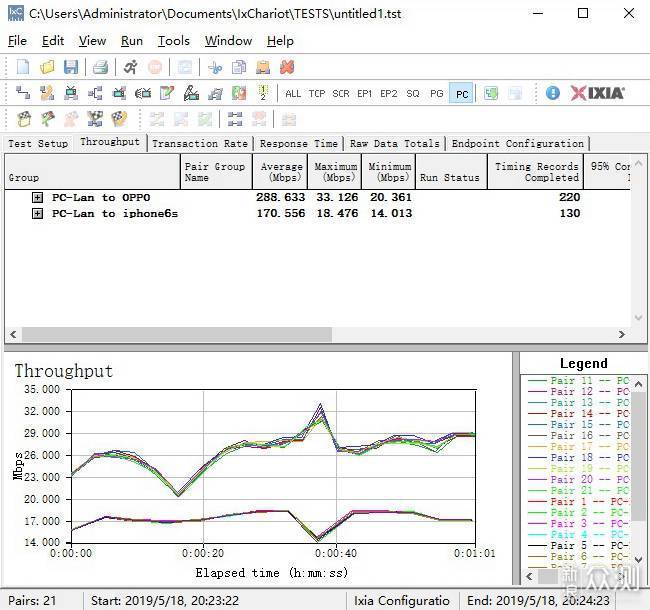Open the View menu
Viewport: 650px width, 610px height.
92,41
